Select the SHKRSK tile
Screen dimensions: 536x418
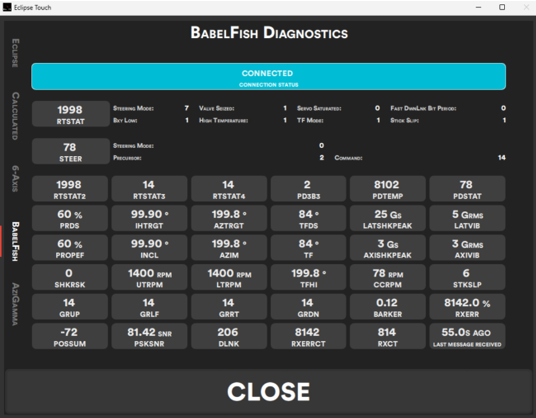tap(70, 277)
